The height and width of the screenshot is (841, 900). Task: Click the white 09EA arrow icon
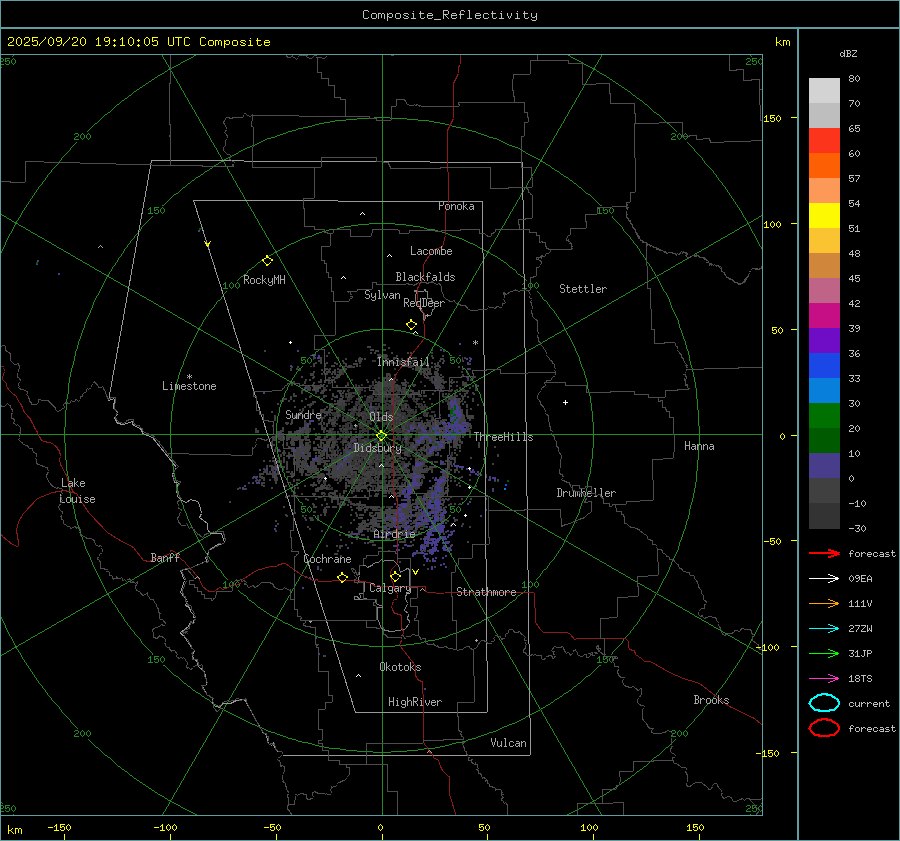tap(823, 578)
